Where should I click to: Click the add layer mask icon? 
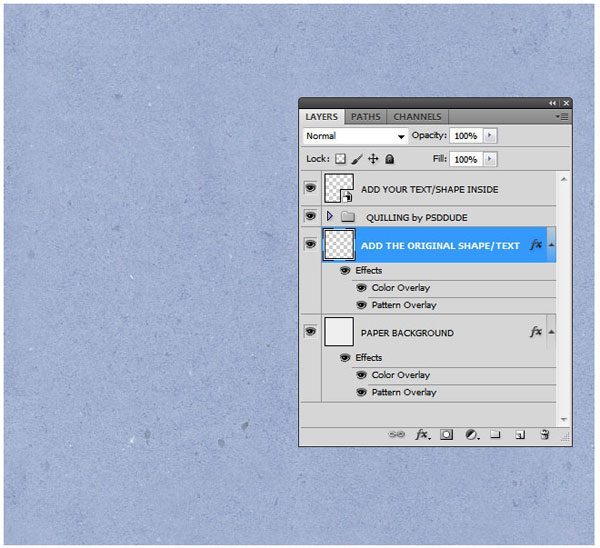[x=446, y=434]
